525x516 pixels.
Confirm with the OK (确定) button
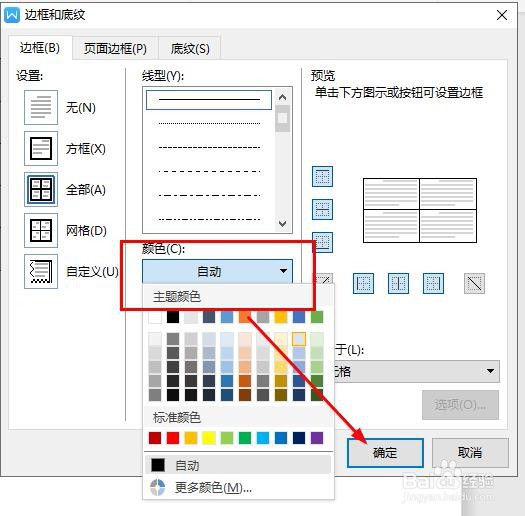[x=385, y=453]
